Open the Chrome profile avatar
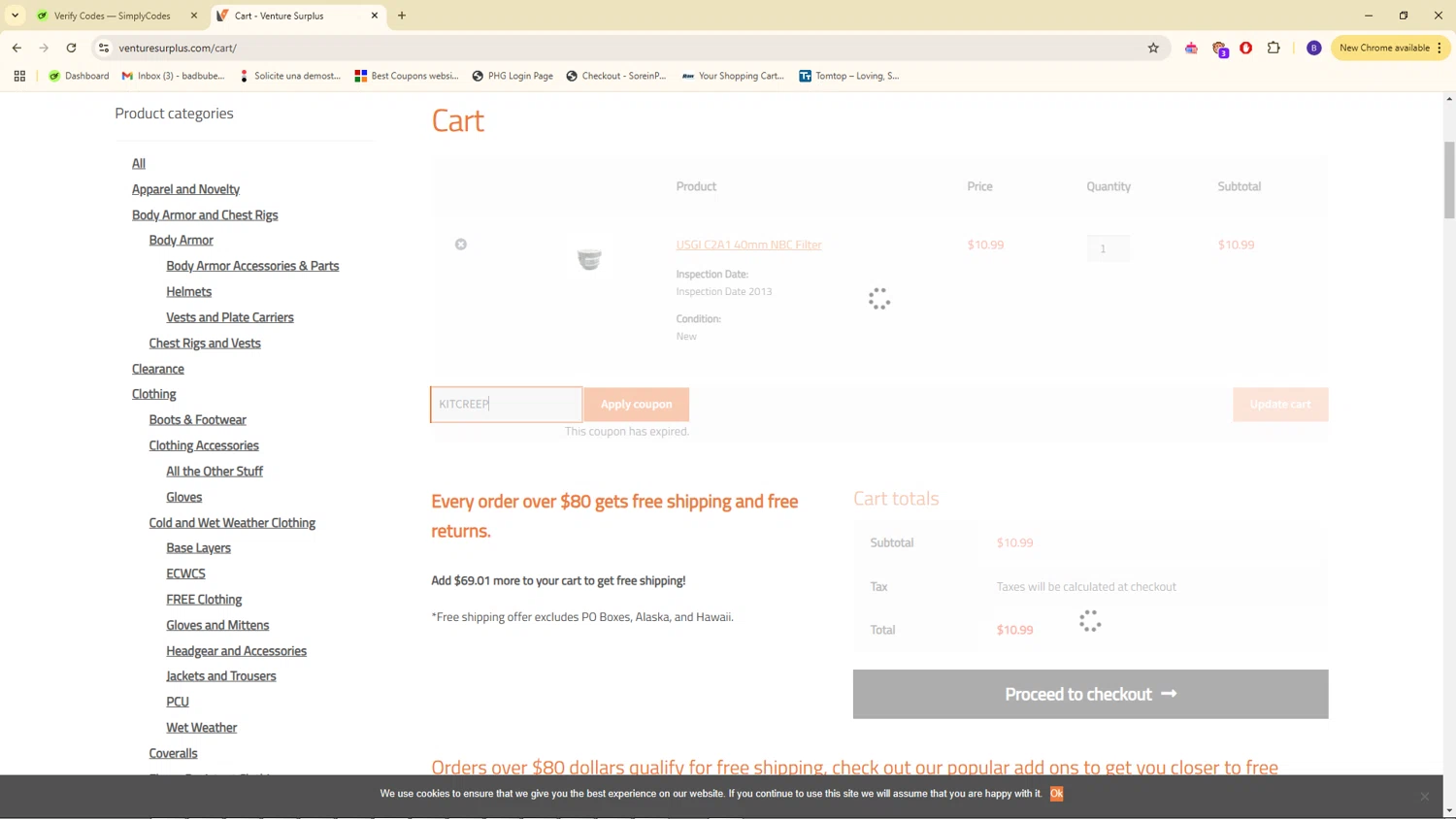This screenshot has height=819, width=1456. coord(1313,48)
